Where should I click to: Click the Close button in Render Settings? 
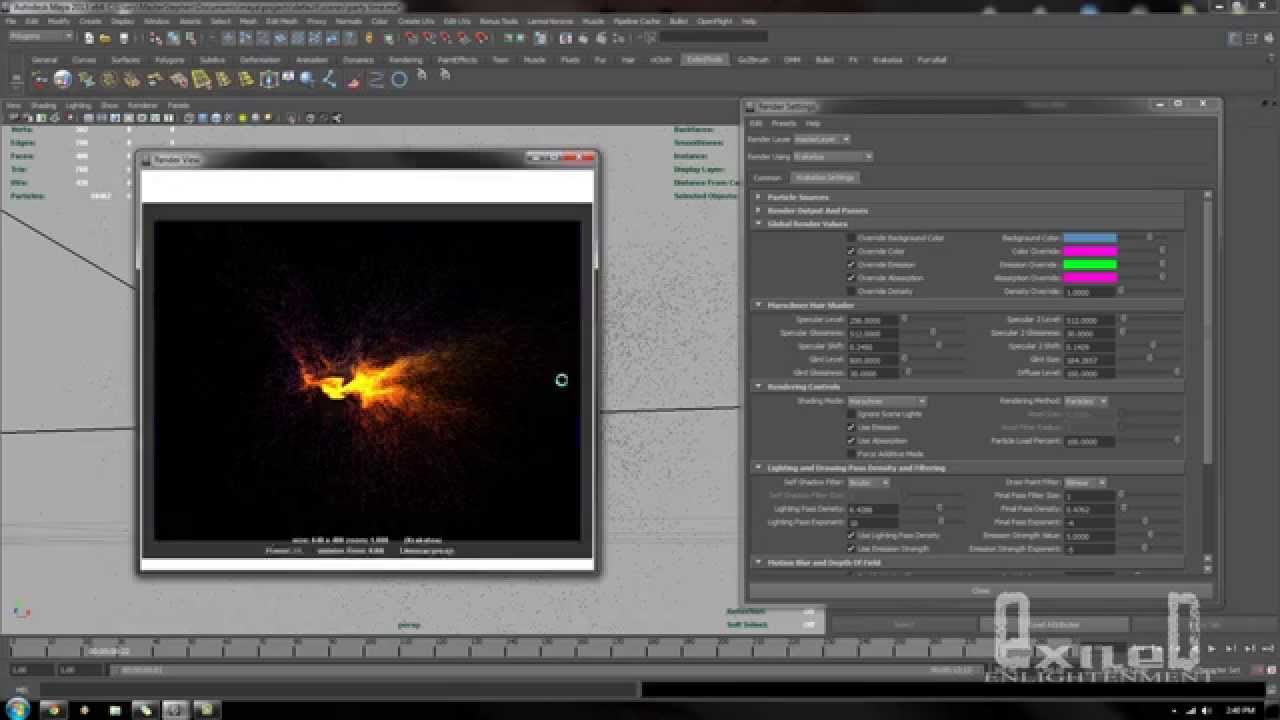(981, 590)
